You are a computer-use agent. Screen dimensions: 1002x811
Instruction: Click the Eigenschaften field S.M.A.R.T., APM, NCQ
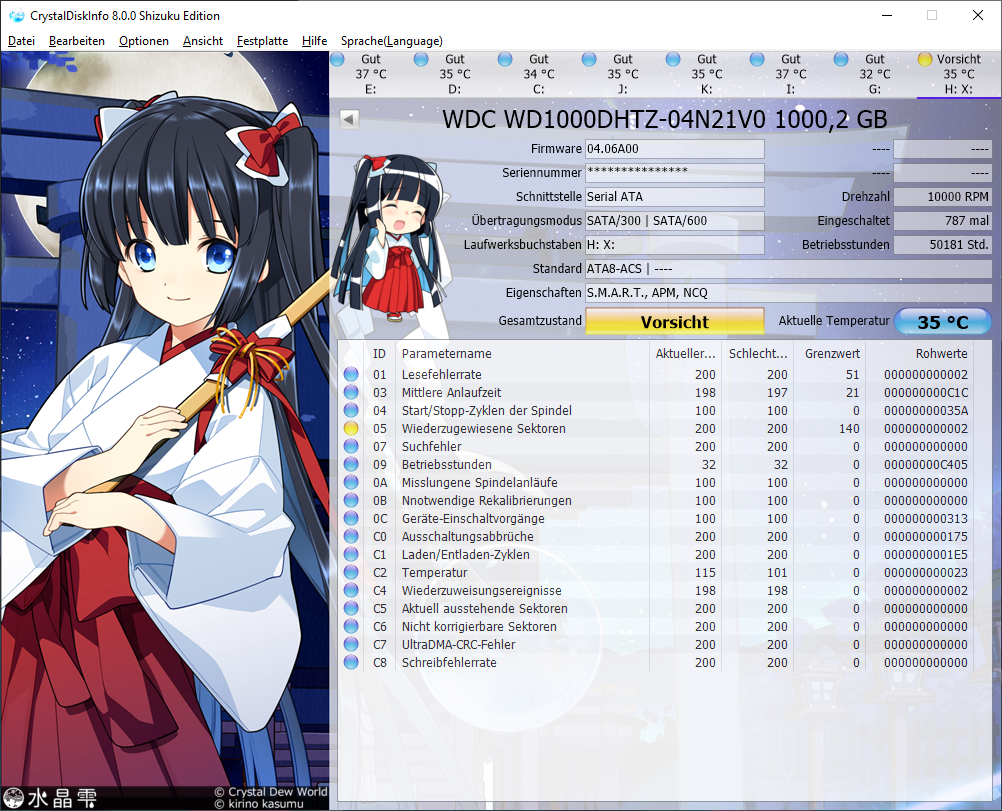[x=789, y=293]
